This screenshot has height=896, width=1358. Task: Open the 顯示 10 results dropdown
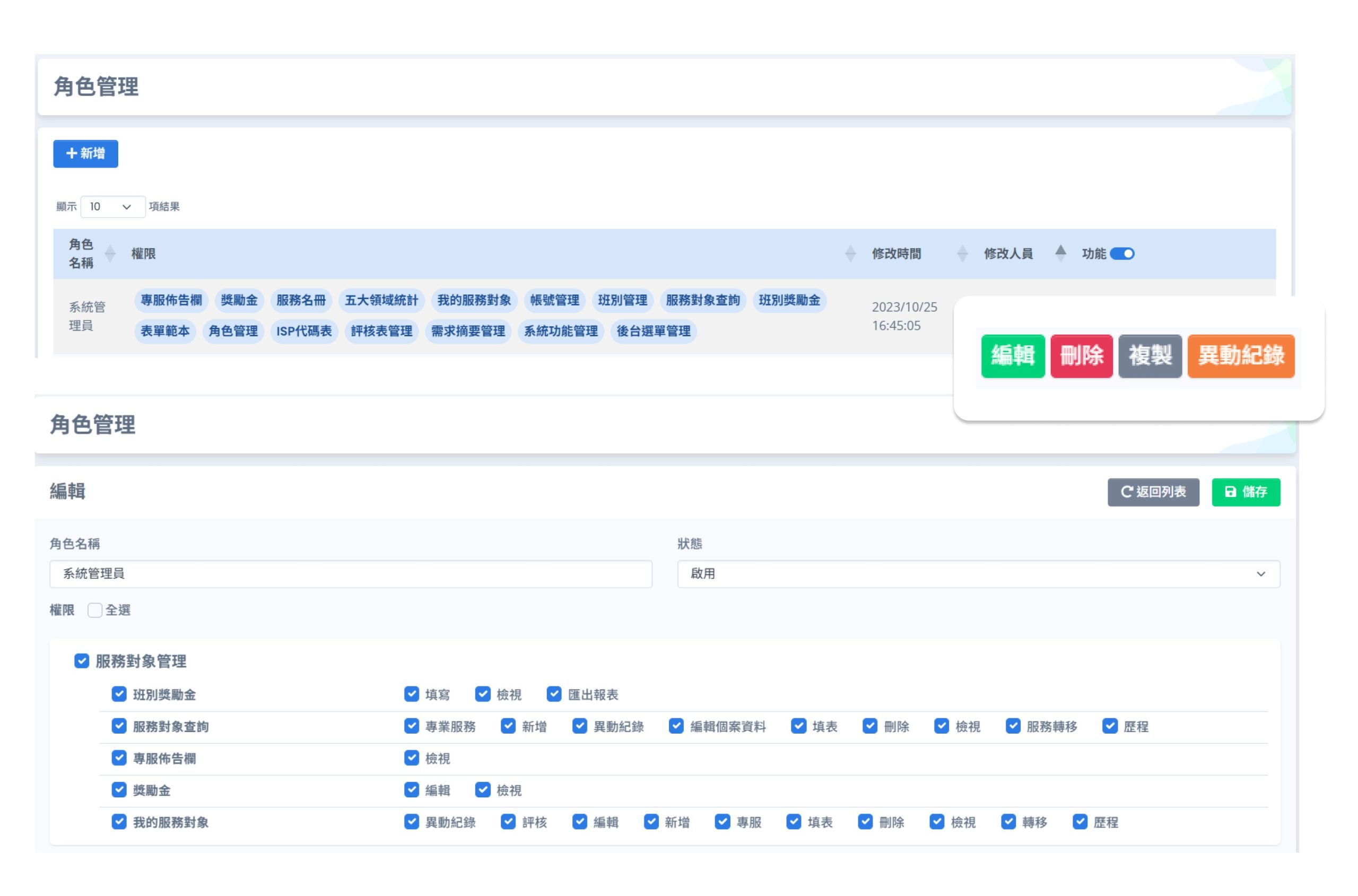(x=112, y=207)
